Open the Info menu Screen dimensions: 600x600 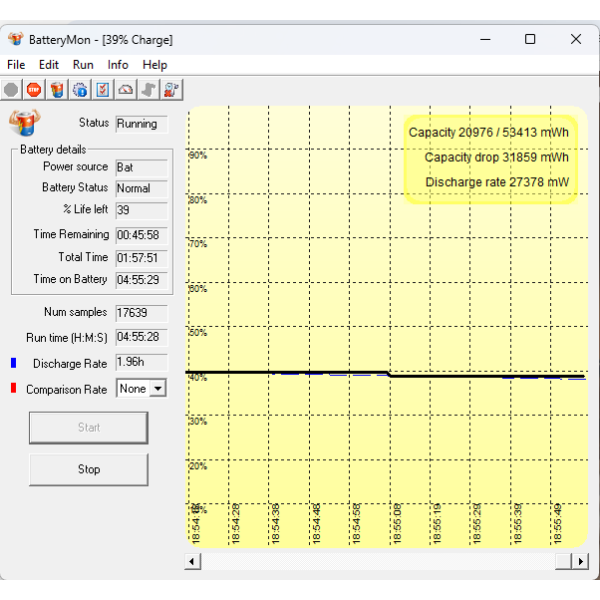(118, 65)
